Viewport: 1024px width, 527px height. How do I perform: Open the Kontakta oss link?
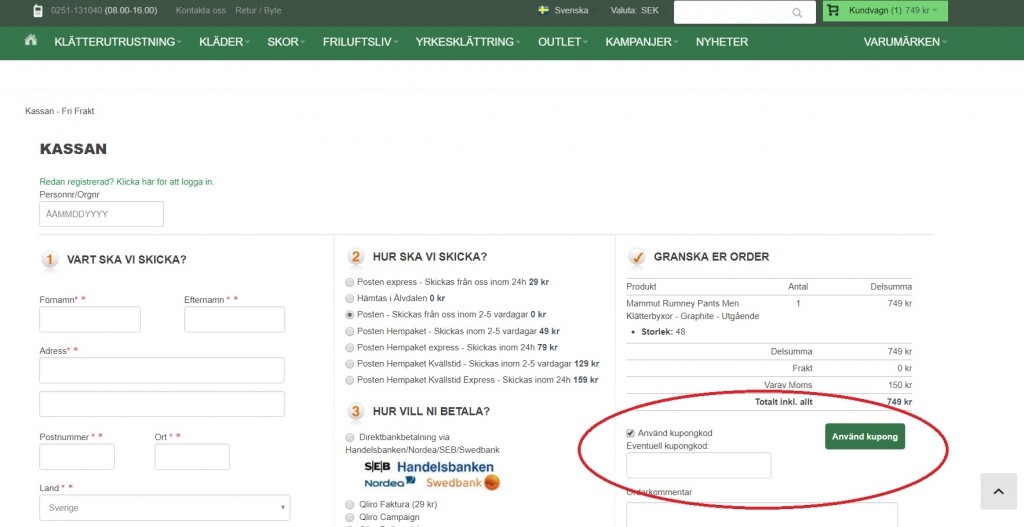pos(200,10)
